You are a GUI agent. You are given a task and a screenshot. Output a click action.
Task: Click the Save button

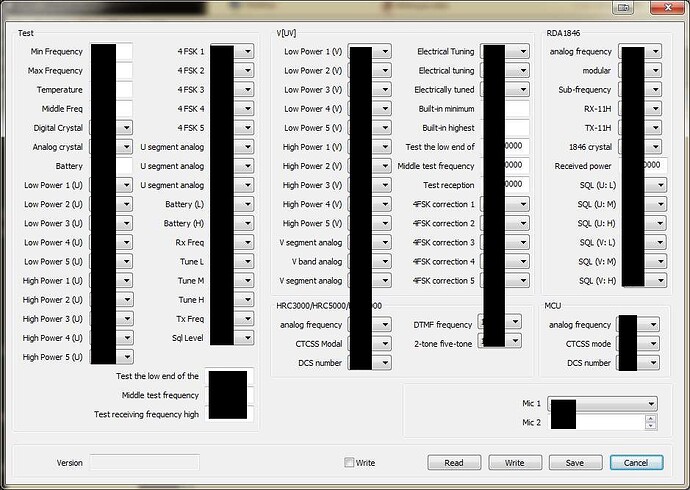[x=574, y=463]
